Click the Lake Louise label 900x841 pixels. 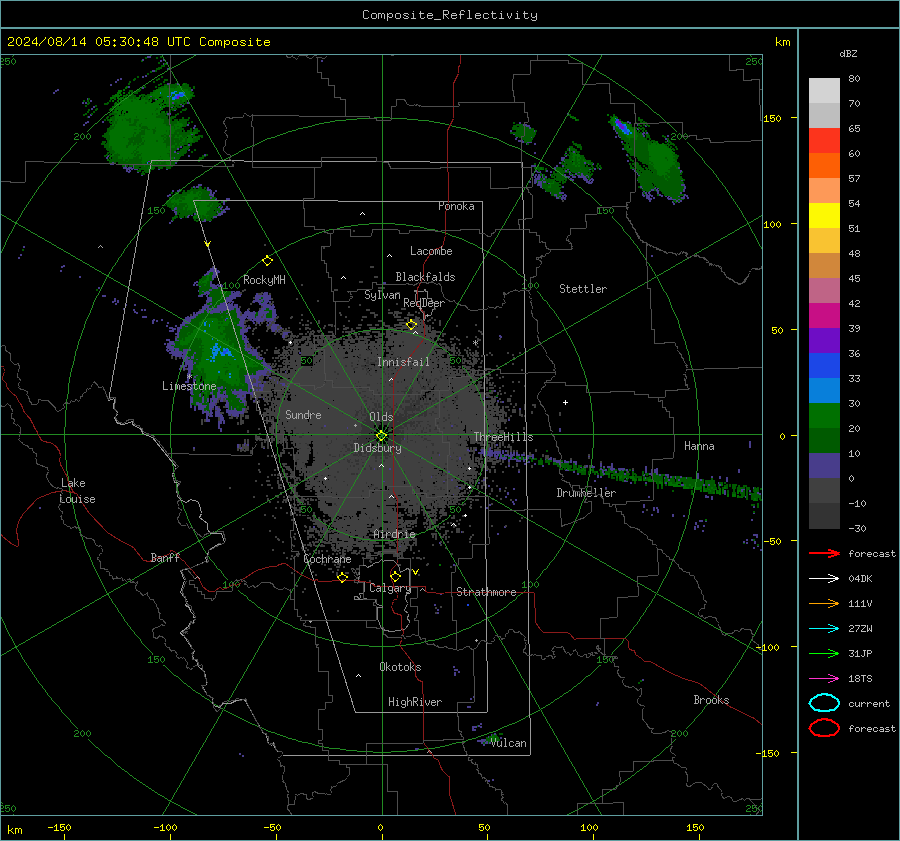[x=77, y=491]
